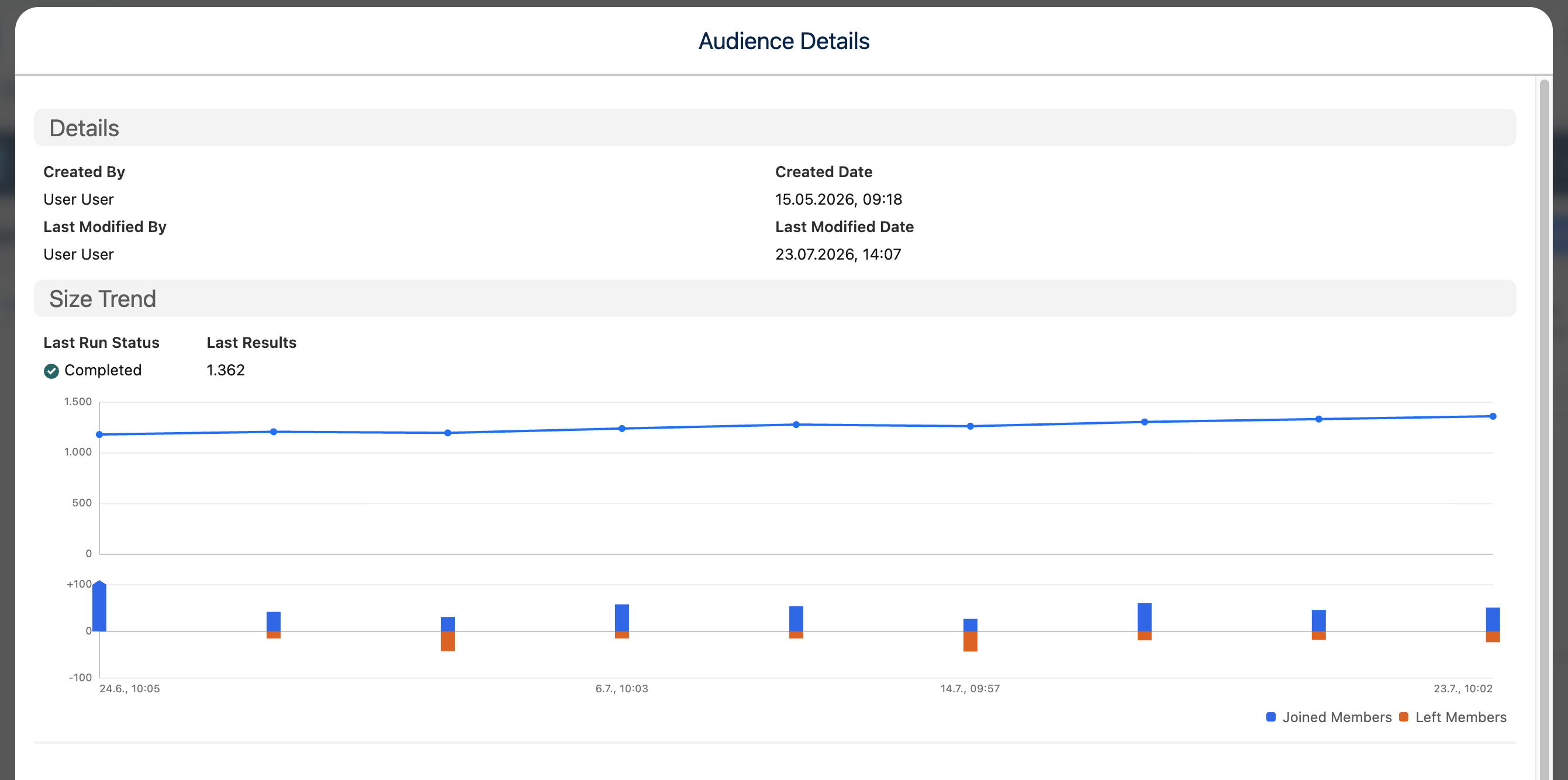
Task: Click the Left Members legend label
Action: pyautogui.click(x=1461, y=717)
